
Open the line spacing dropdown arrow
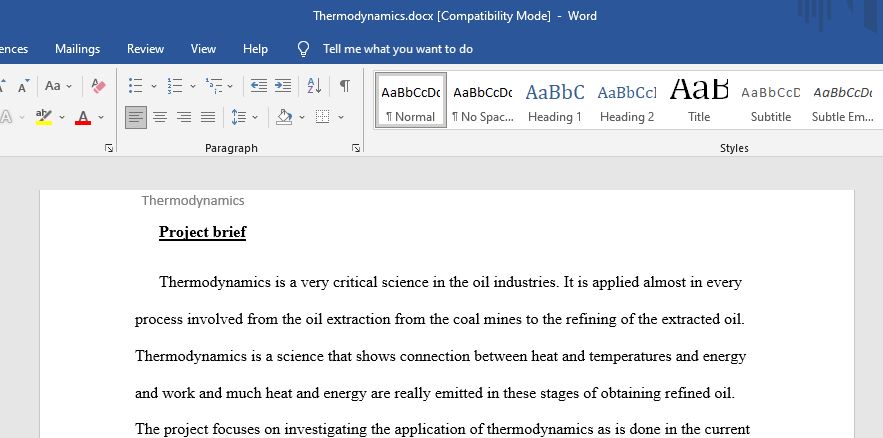(255, 117)
